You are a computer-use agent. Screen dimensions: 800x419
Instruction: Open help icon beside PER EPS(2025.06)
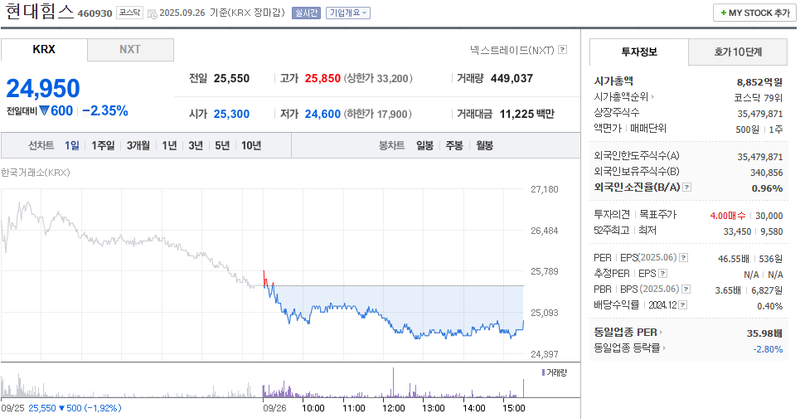coord(683,258)
